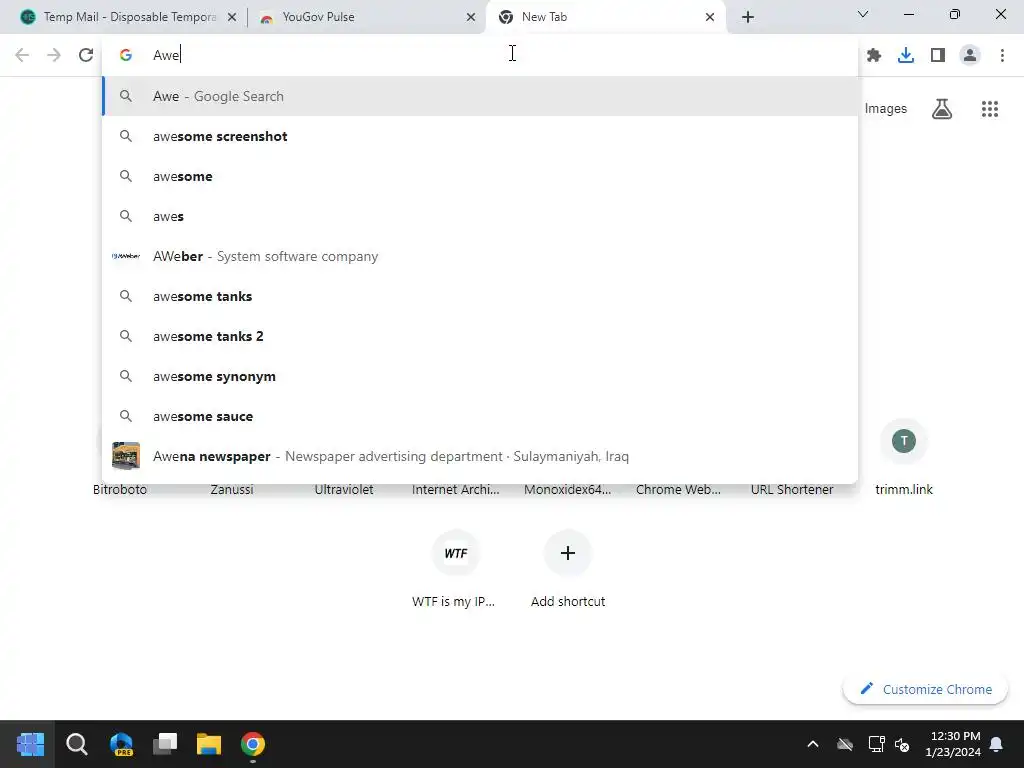1024x768 pixels.
Task: Click the Chrome taskbar icon
Action: coord(253,744)
